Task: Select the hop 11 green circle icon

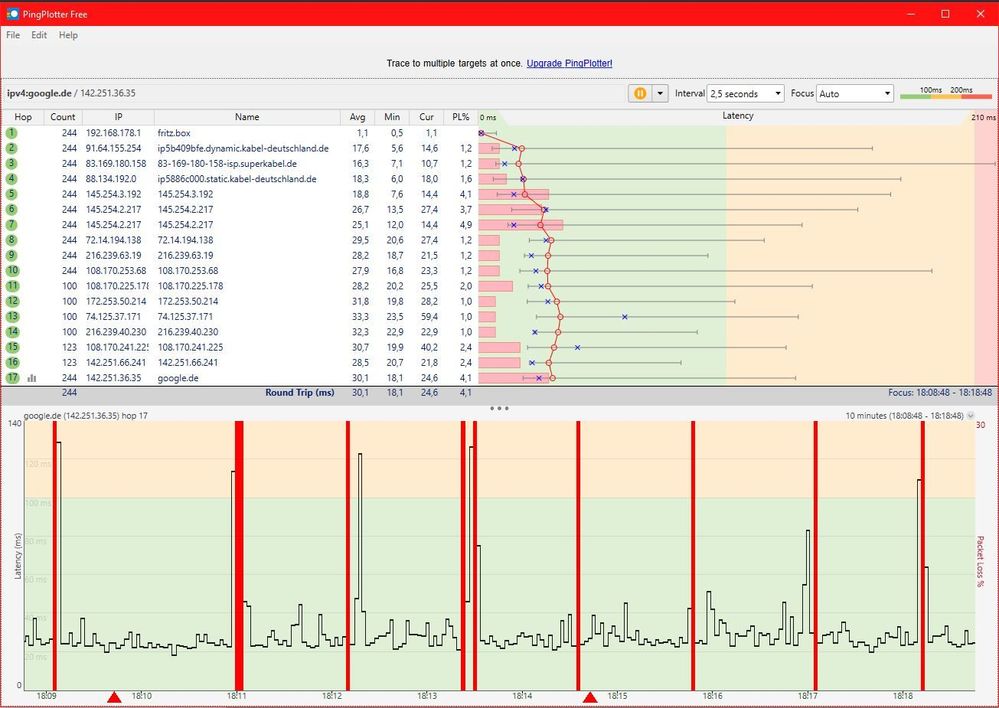Action: click(x=12, y=286)
